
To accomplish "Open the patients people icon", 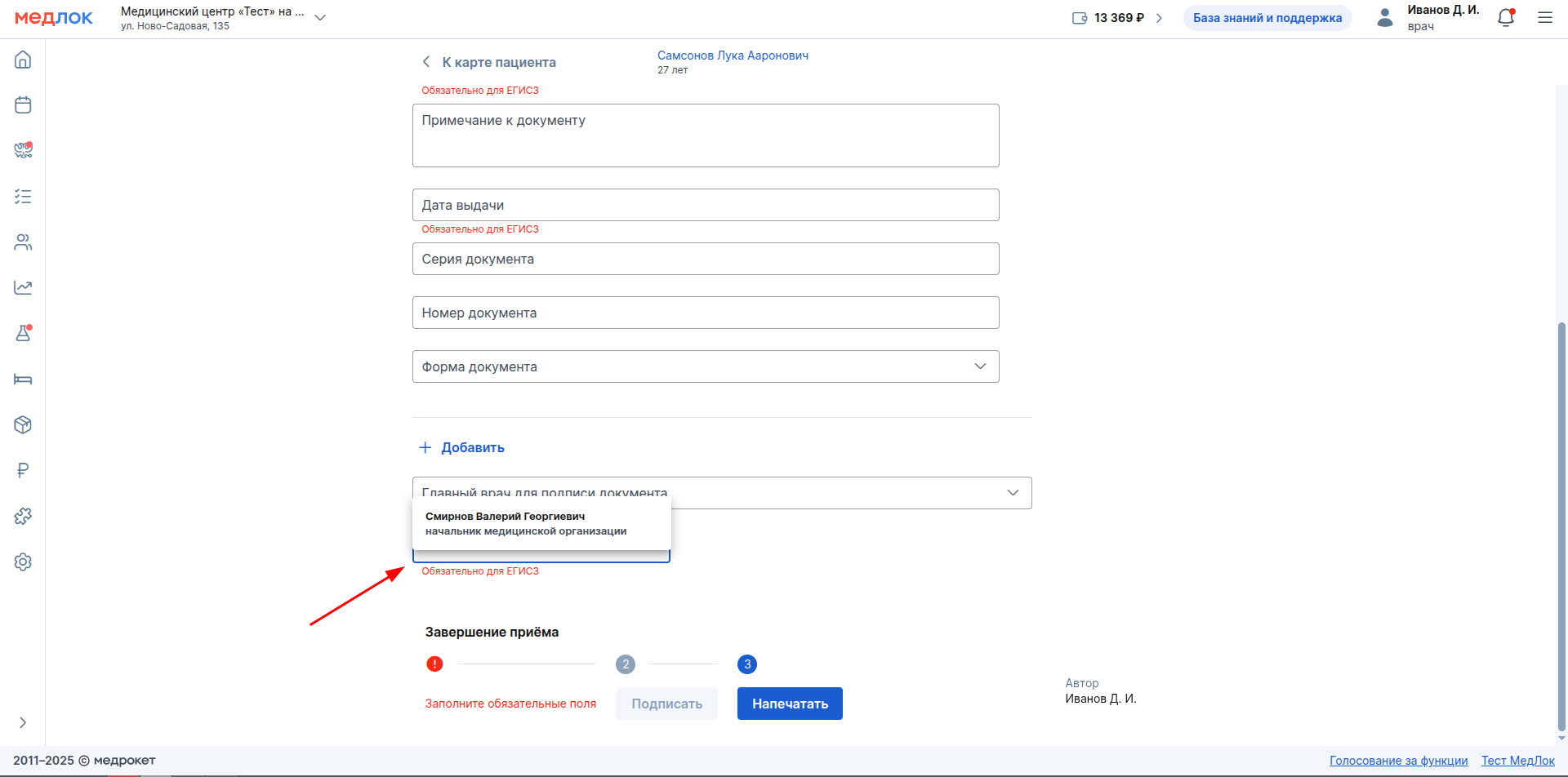I will [x=23, y=242].
